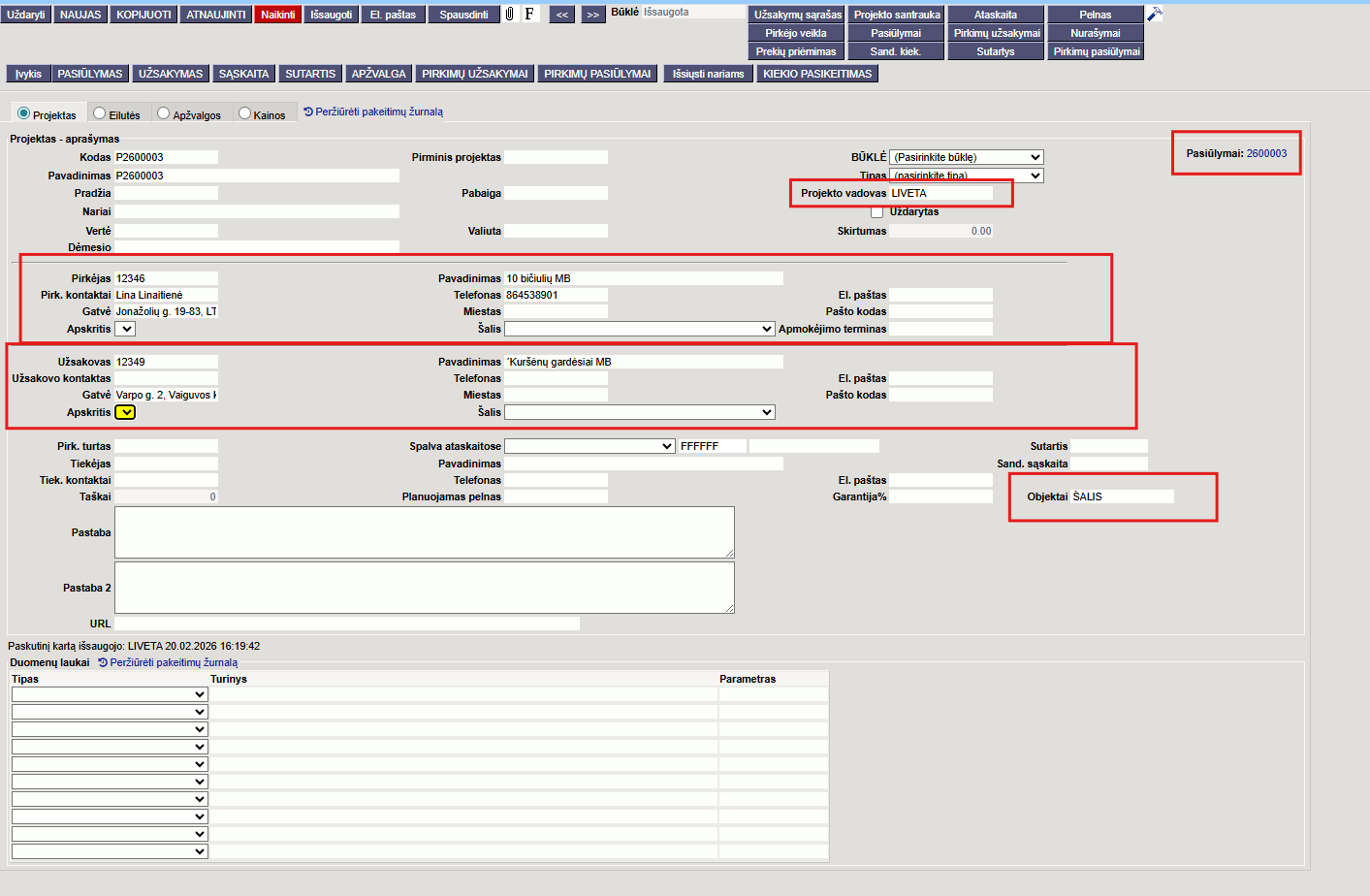The image size is (1370, 896).
Task: Go to previous record with << button
Action: click(562, 15)
